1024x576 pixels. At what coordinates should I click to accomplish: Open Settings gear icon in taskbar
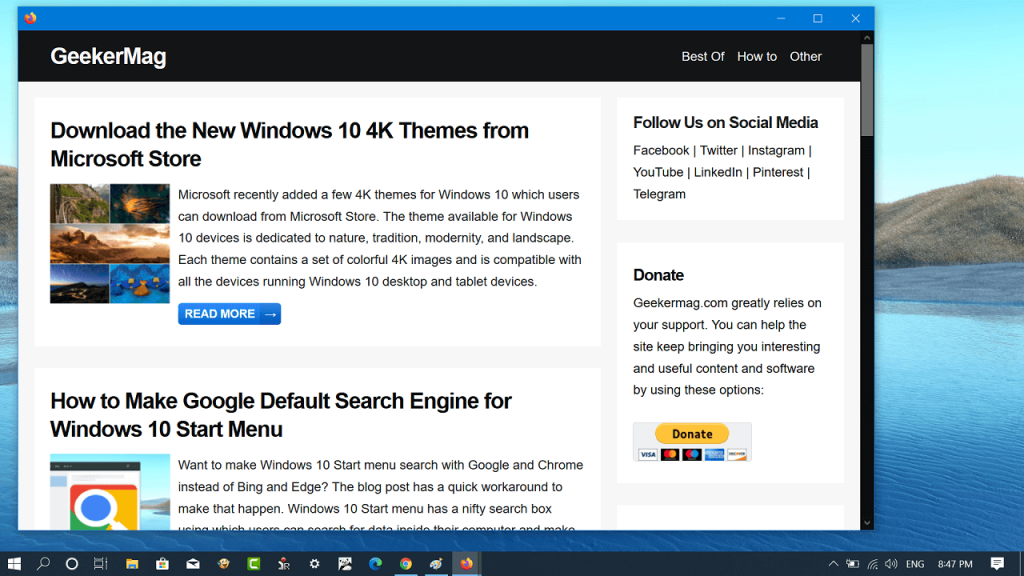coord(314,564)
